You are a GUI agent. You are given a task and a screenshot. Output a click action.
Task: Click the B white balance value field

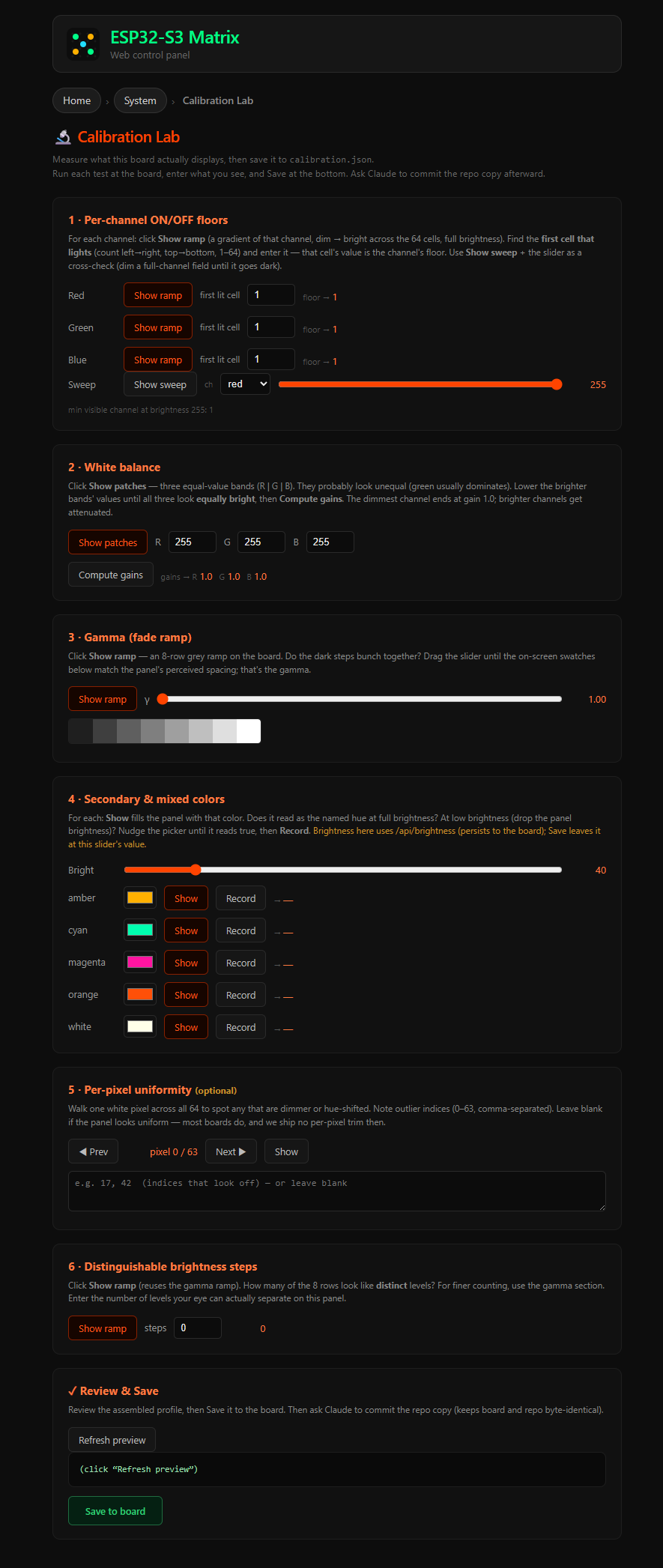pos(330,542)
